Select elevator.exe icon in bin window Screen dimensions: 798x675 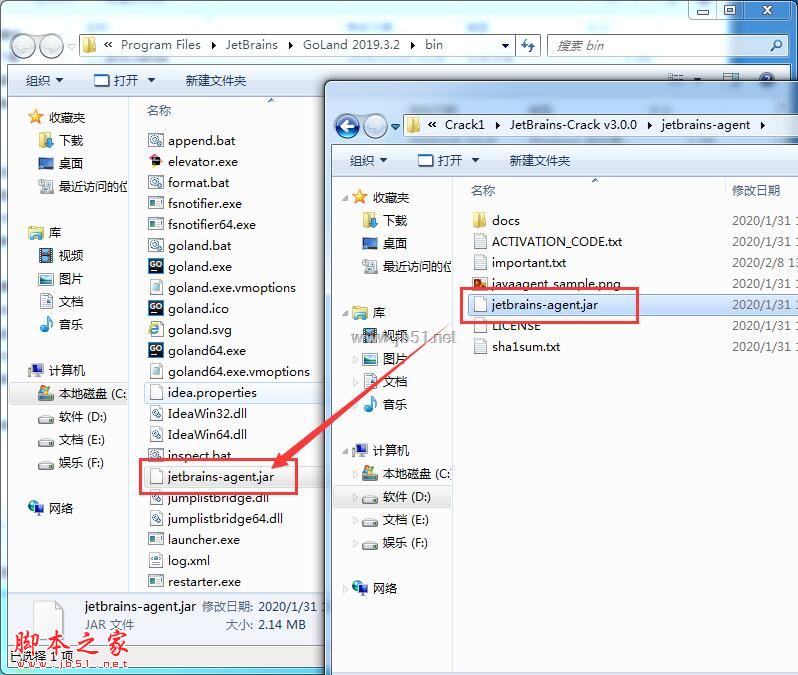tap(156, 161)
